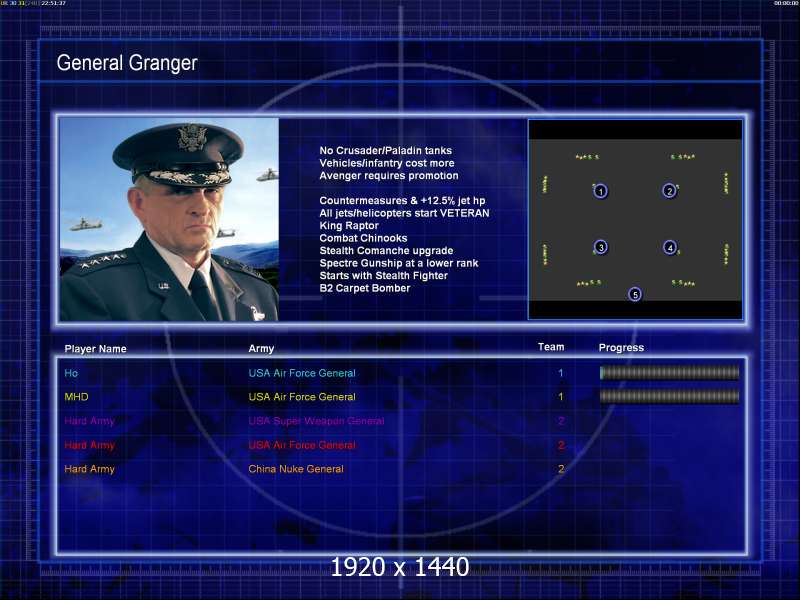Select the line "No Crusader/Paladin tanks"
The height and width of the screenshot is (600, 800).
pos(385,151)
